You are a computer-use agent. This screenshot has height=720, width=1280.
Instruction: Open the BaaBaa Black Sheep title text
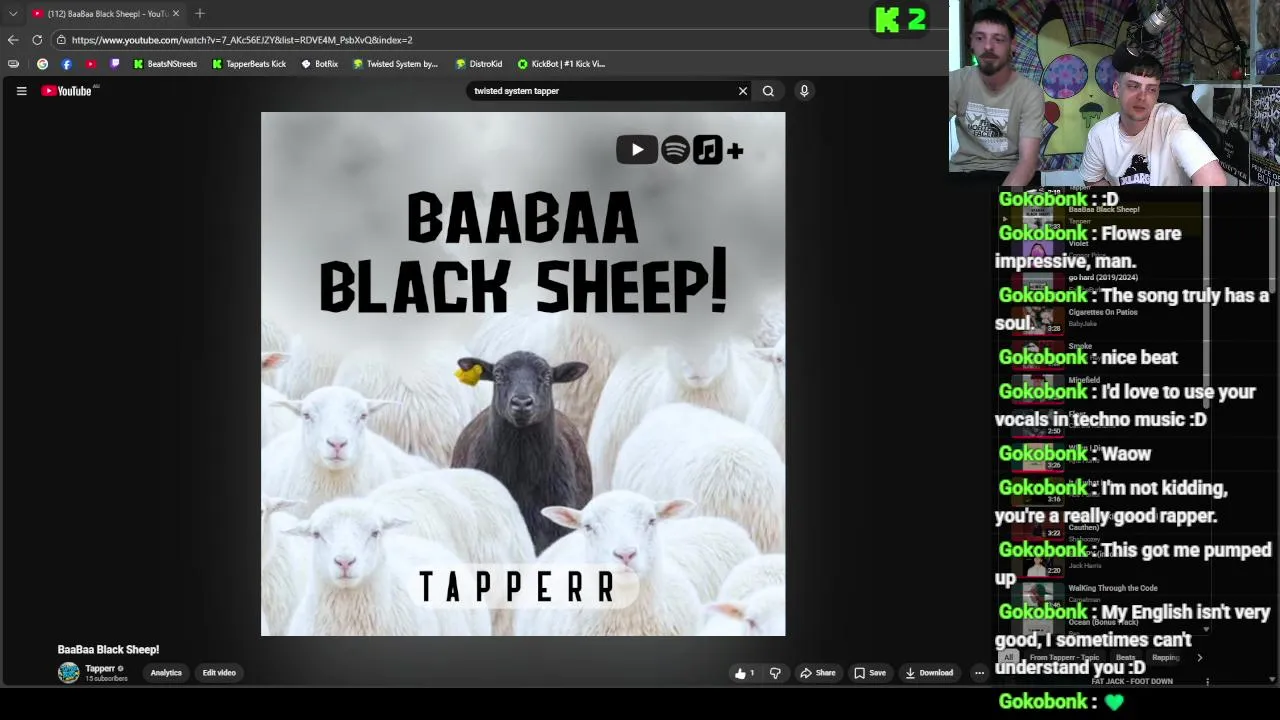(x=108, y=650)
